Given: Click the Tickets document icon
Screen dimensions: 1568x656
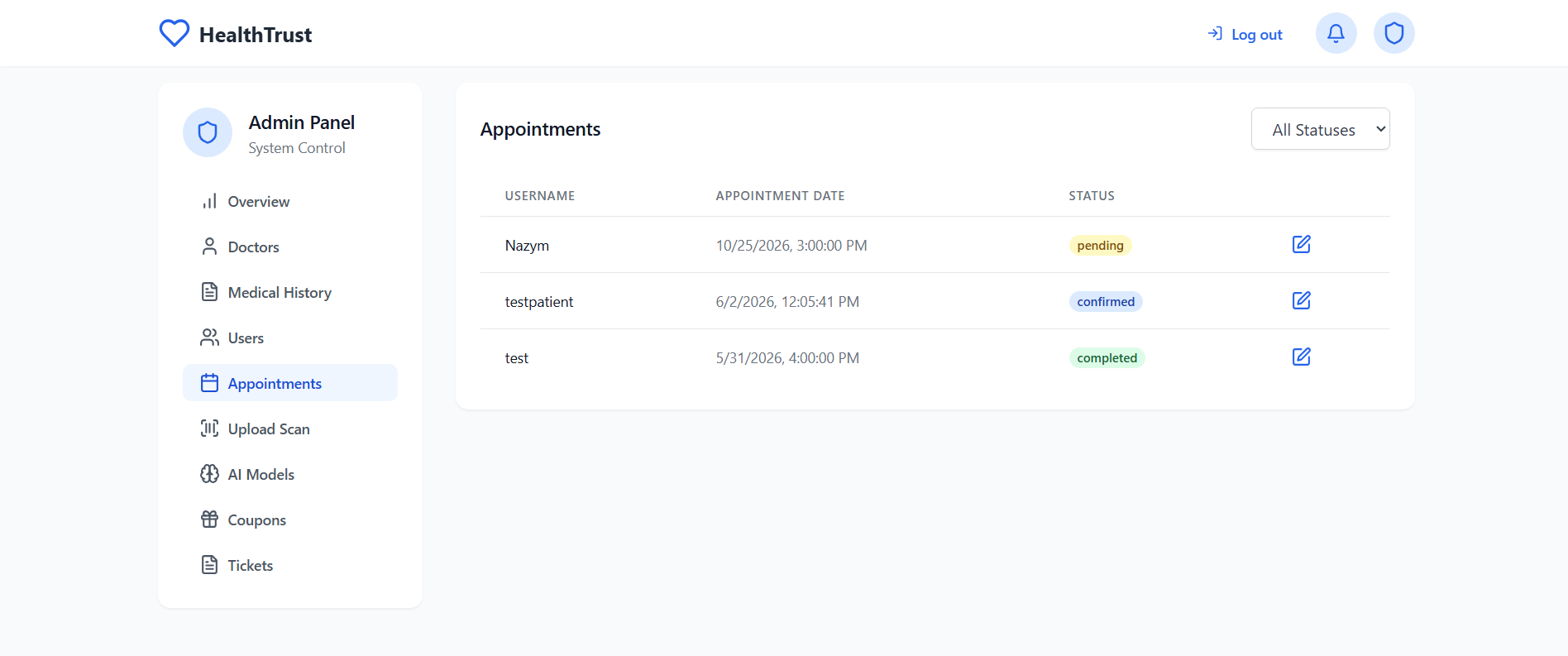Looking at the screenshot, I should tap(210, 565).
